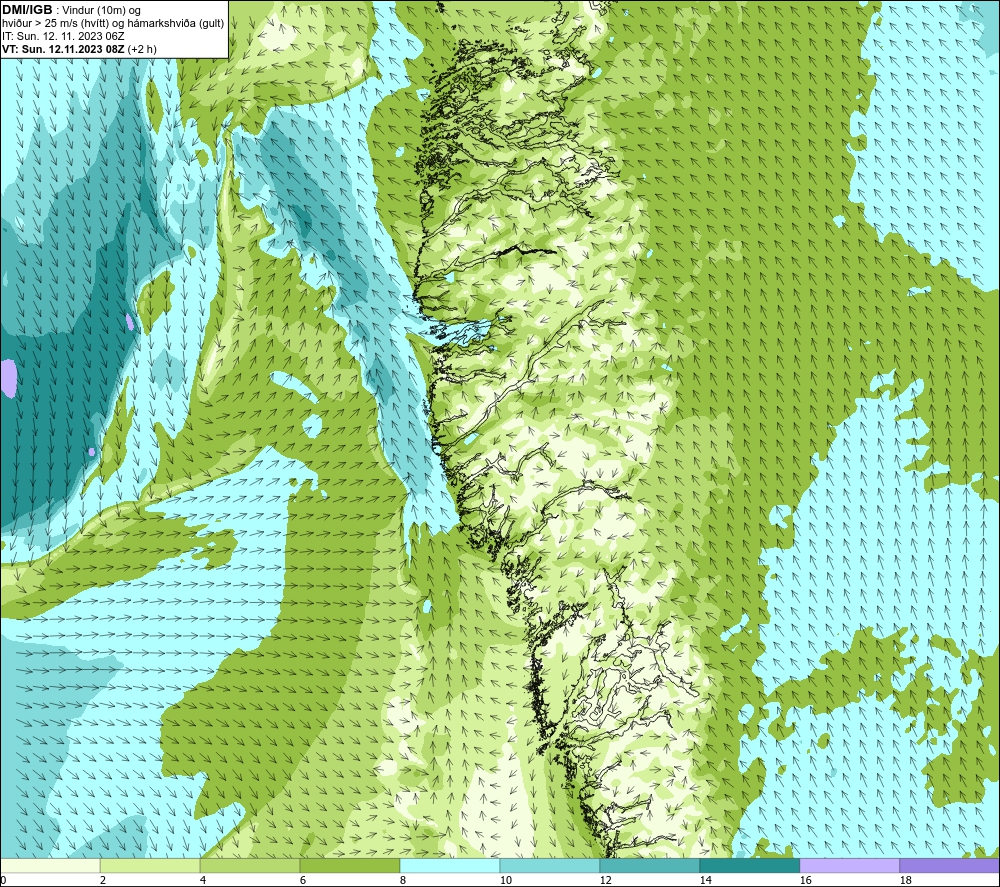Select the 10–12 m/s teal legend swatch

tap(550, 865)
